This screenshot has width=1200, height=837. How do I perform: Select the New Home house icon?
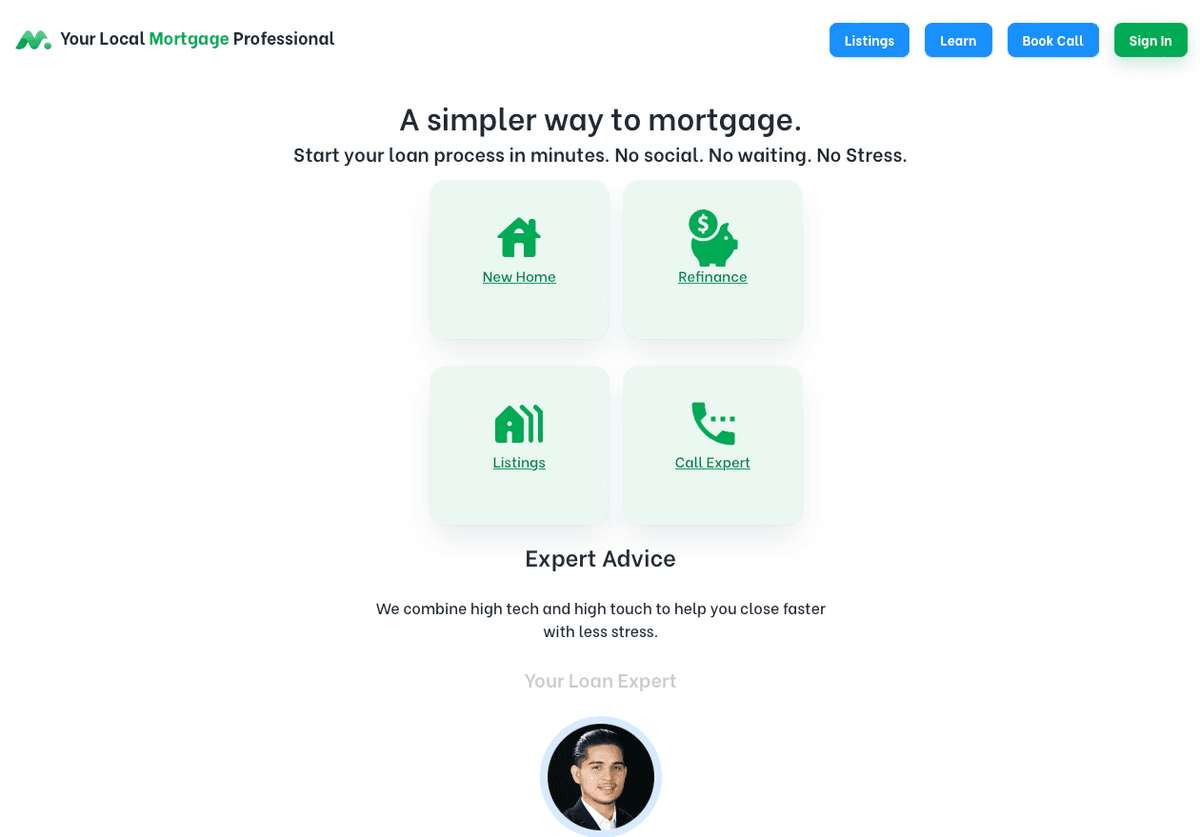tap(519, 238)
